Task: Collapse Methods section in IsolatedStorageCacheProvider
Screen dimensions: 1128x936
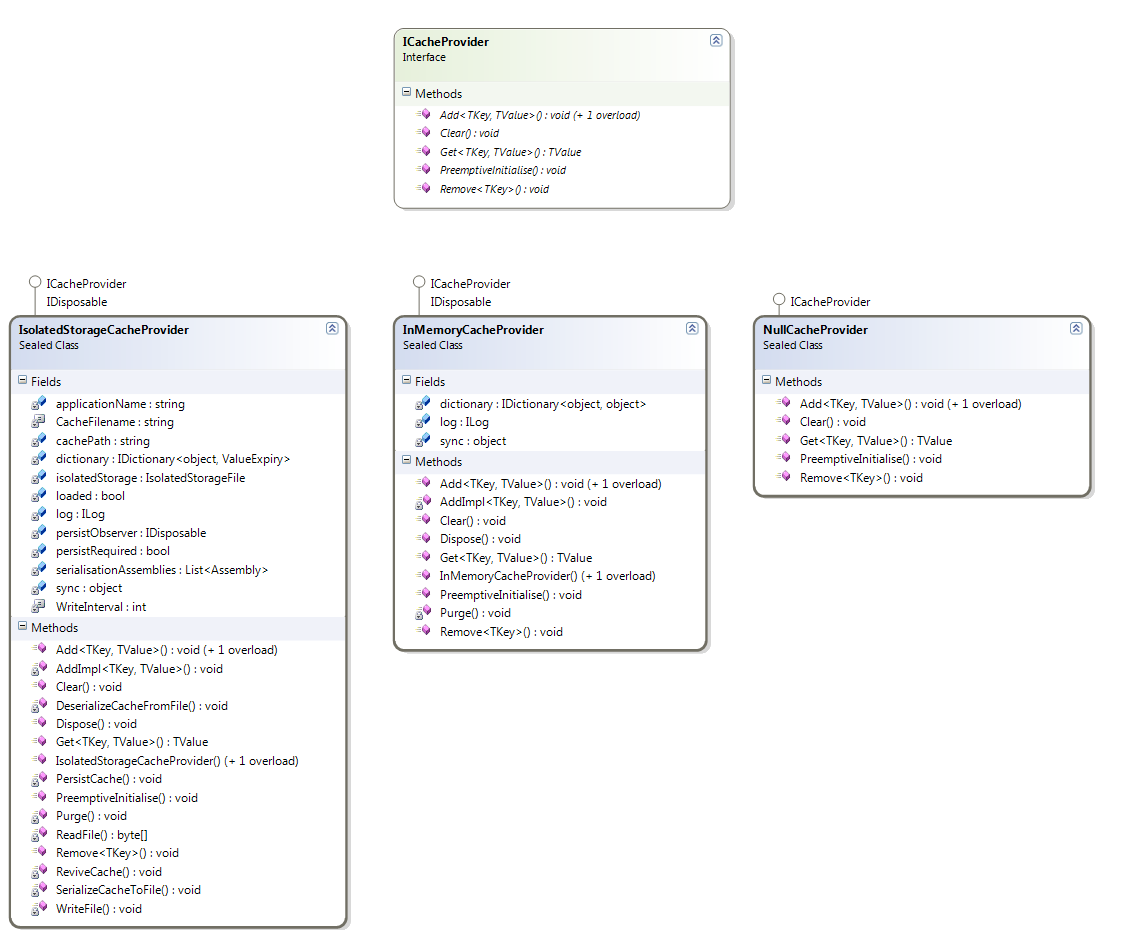Action: coord(22,626)
